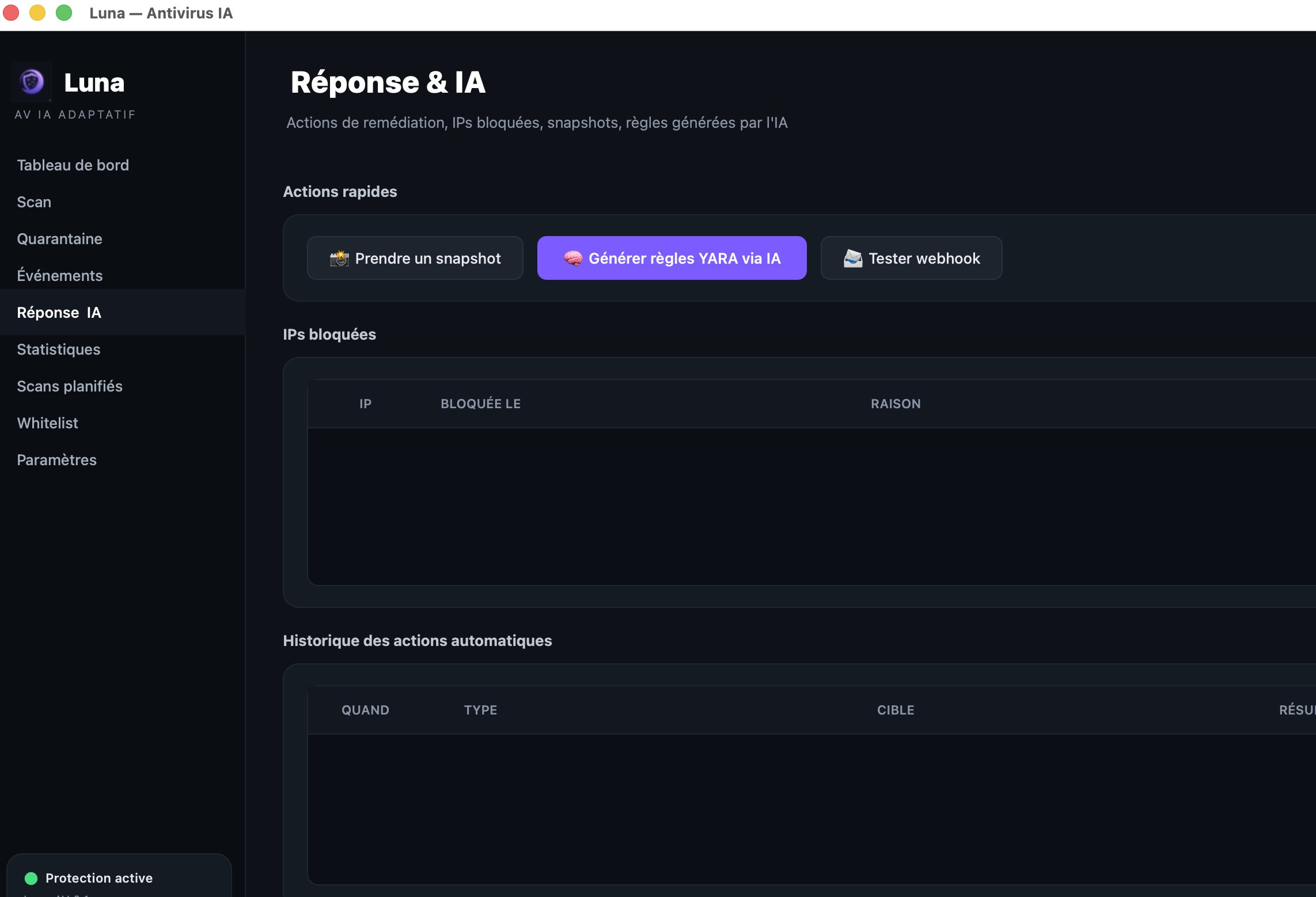The image size is (1316, 897).
Task: Click Tester webhook button
Action: pos(912,259)
